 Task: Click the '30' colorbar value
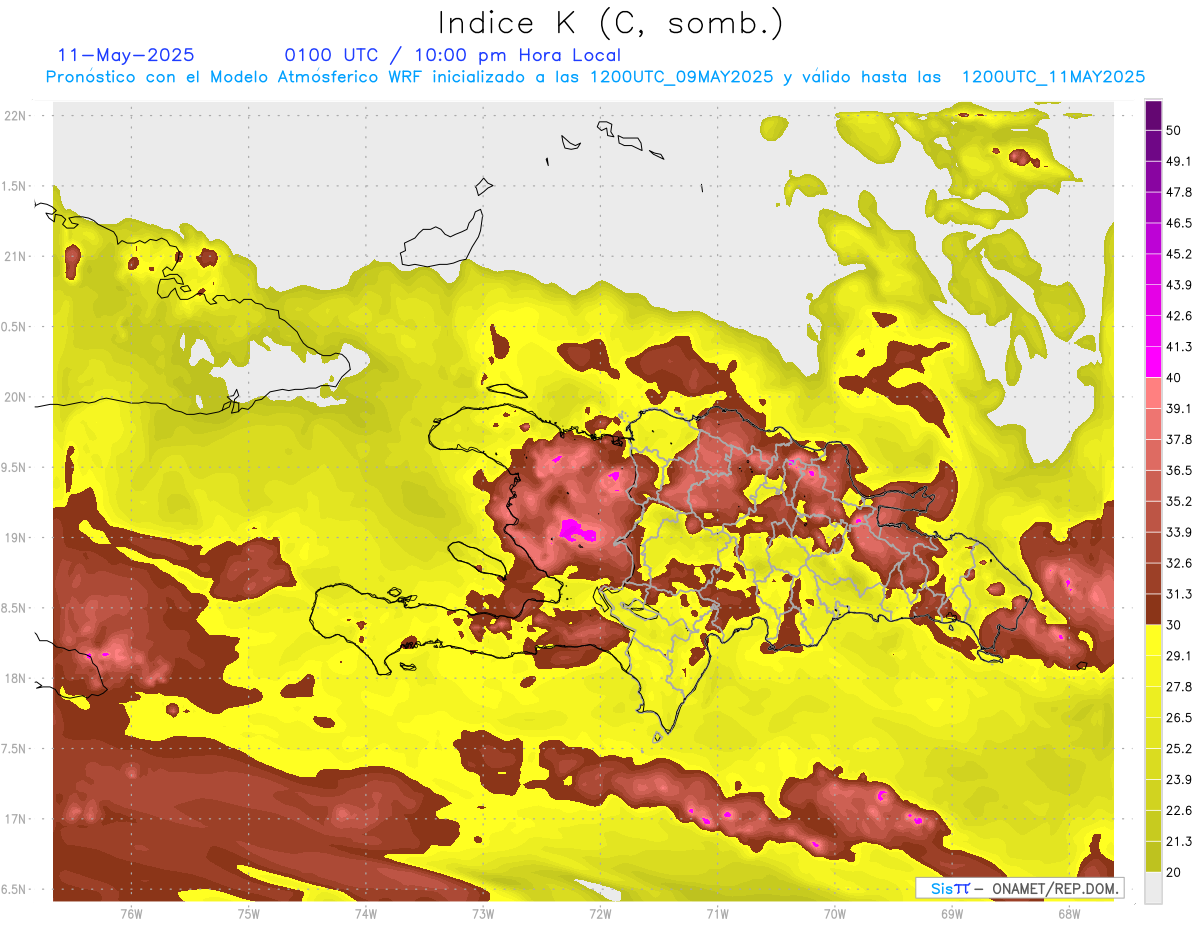(x=1174, y=625)
